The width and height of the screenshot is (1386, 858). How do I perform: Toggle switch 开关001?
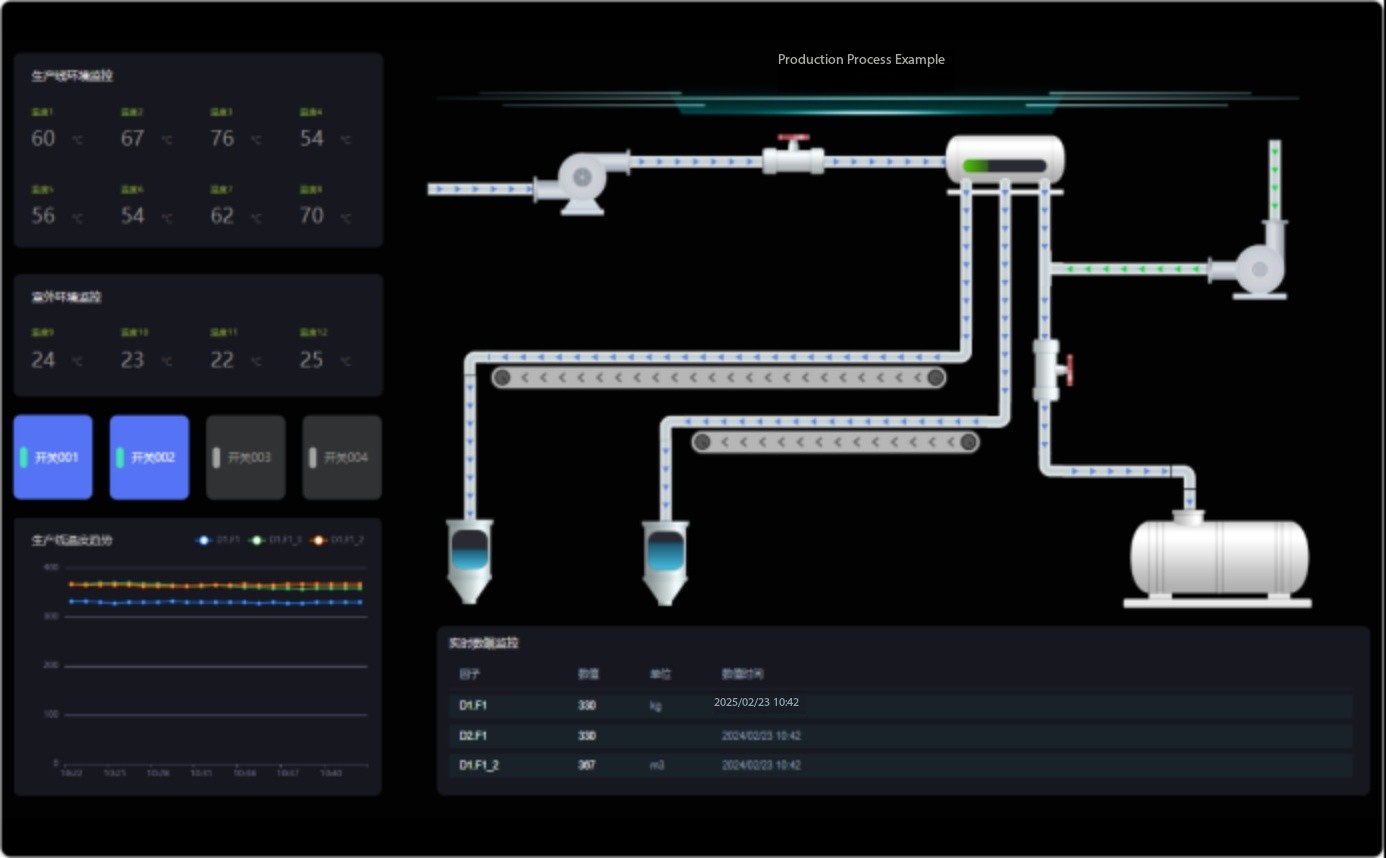pos(53,457)
